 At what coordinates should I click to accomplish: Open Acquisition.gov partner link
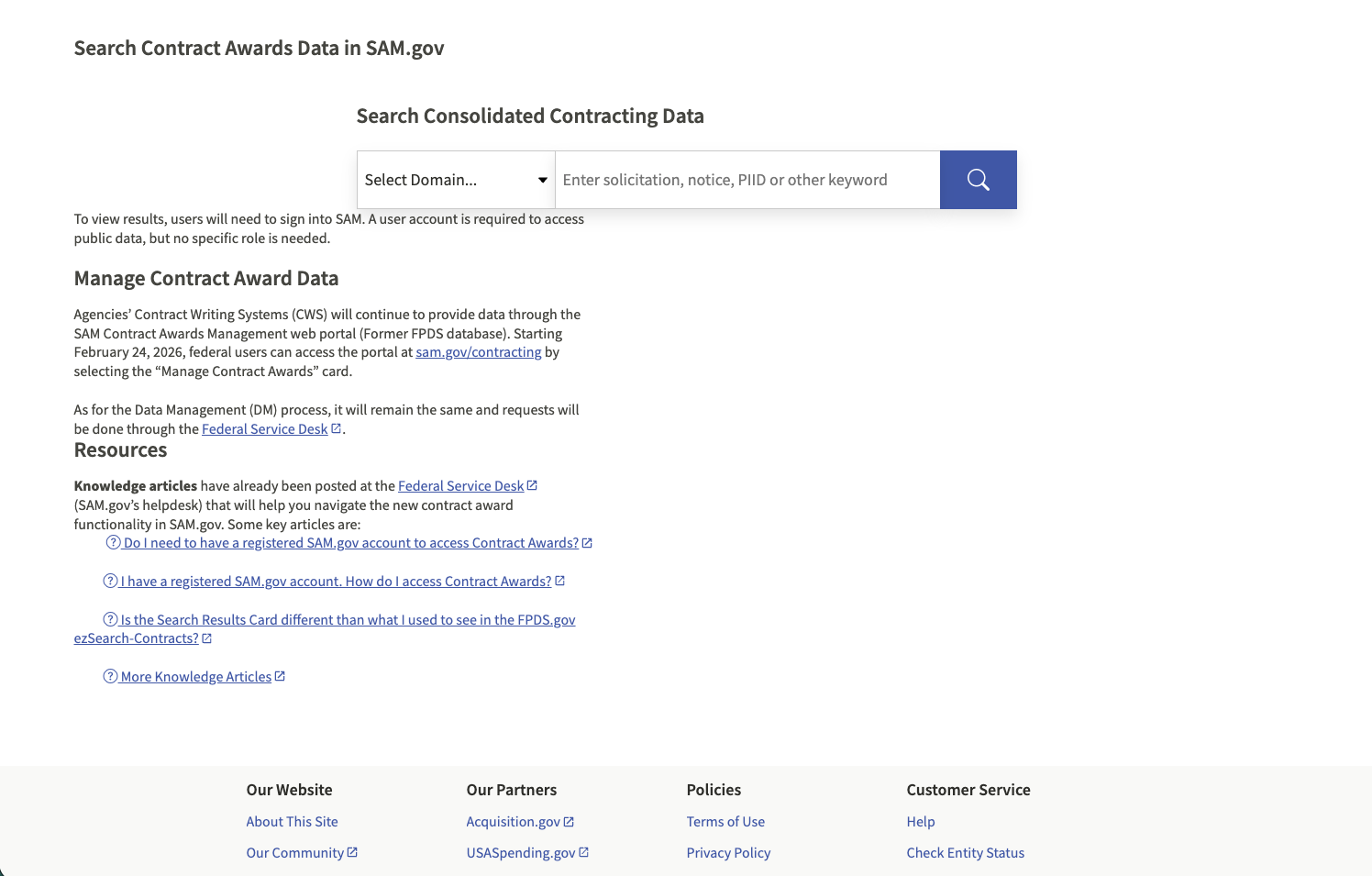click(x=513, y=822)
